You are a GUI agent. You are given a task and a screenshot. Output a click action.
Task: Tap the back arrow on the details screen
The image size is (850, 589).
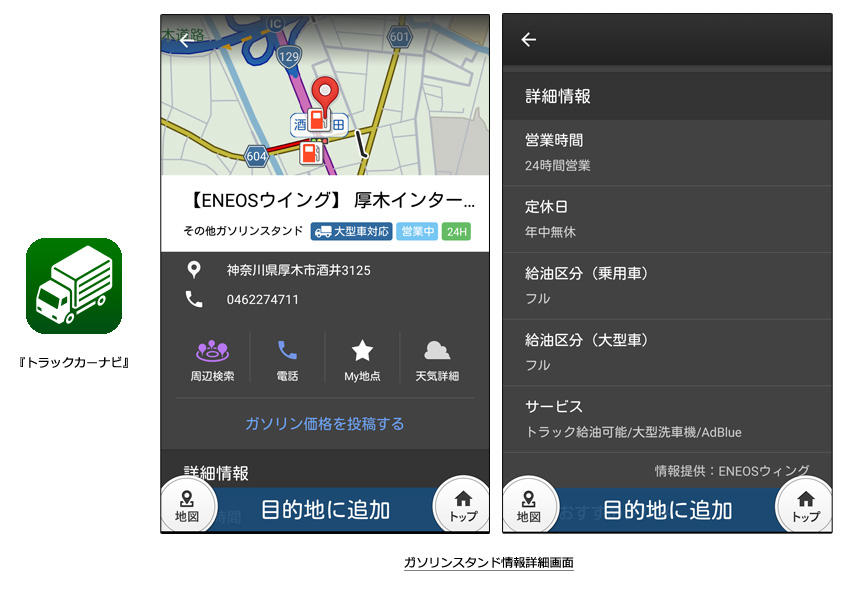coord(529,40)
